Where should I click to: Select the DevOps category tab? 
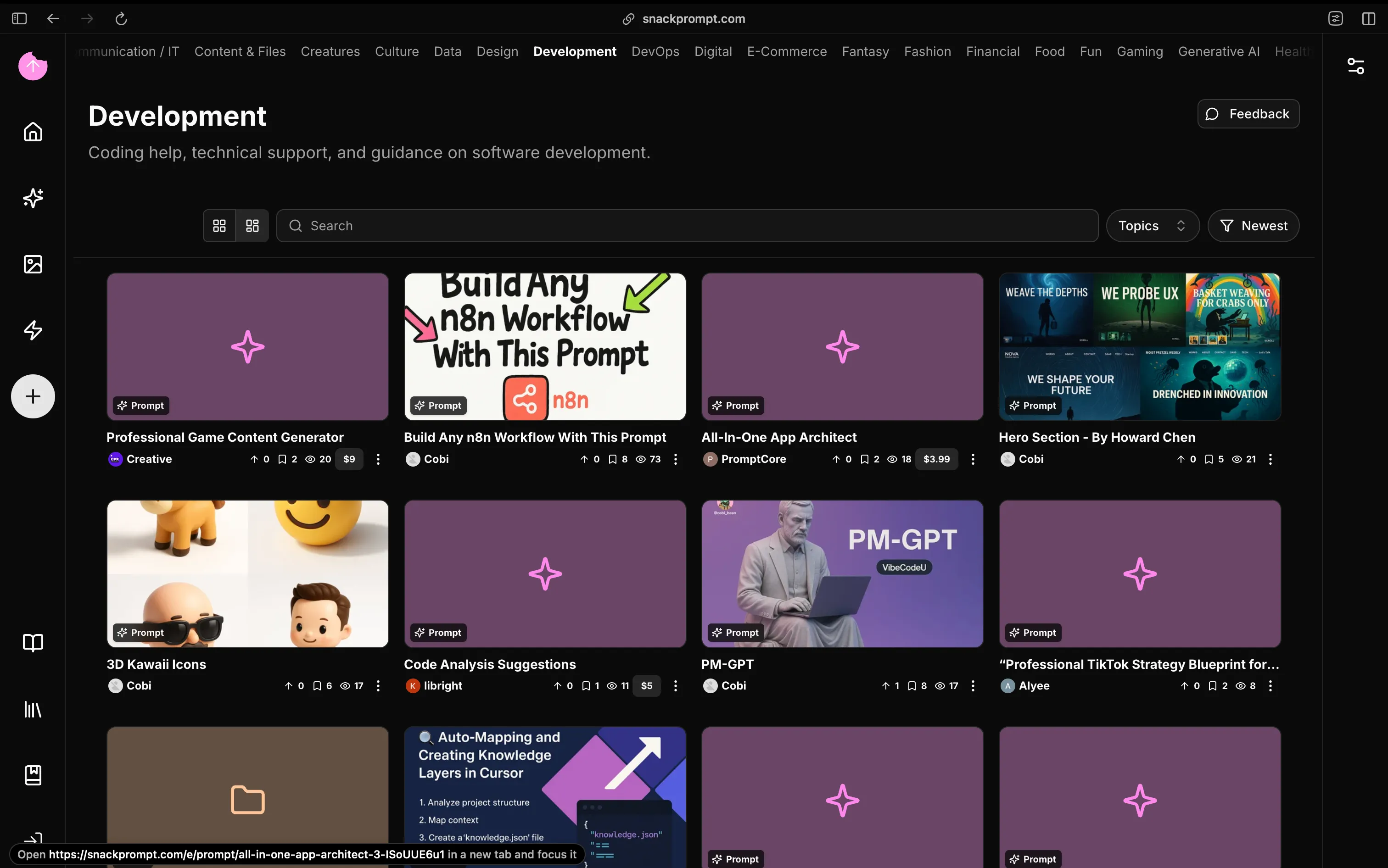(x=655, y=52)
